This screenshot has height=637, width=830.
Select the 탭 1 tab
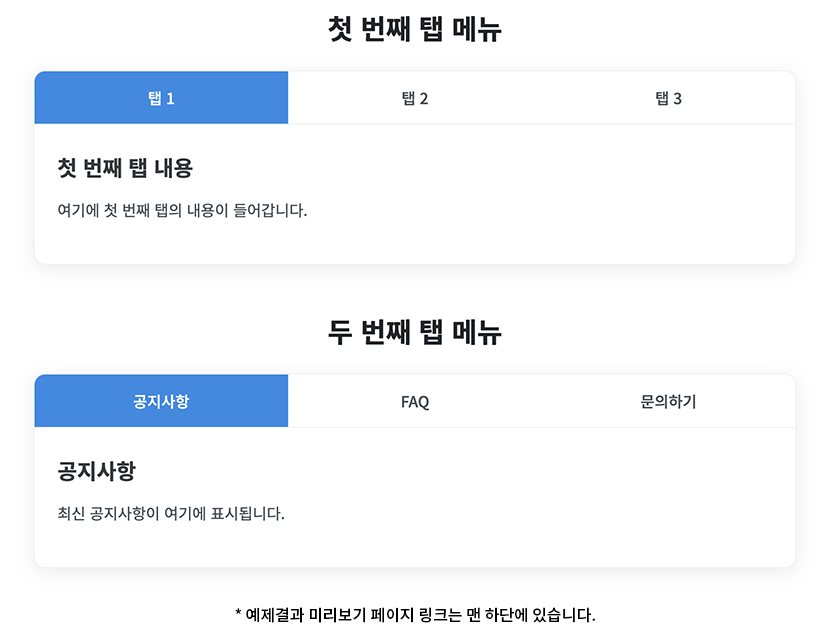coord(161,98)
